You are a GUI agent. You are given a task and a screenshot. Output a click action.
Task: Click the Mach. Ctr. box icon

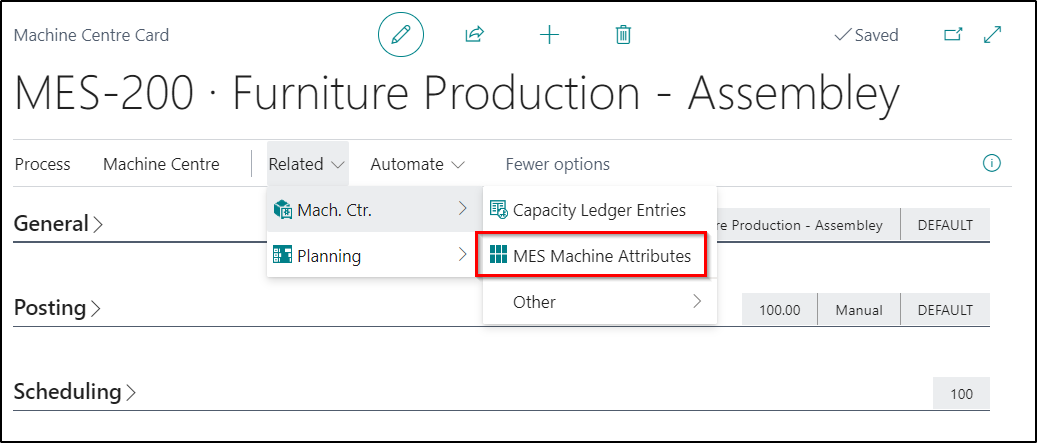(282, 210)
